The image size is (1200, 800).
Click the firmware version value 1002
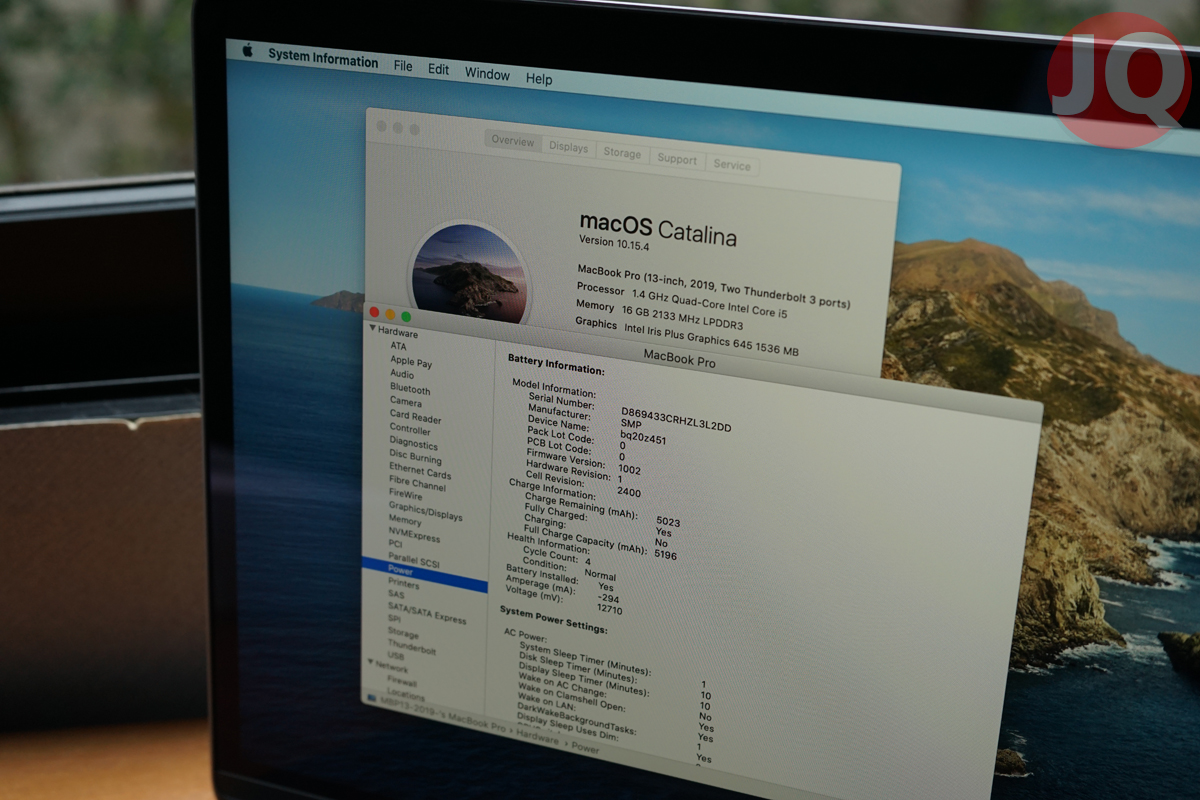[630, 469]
